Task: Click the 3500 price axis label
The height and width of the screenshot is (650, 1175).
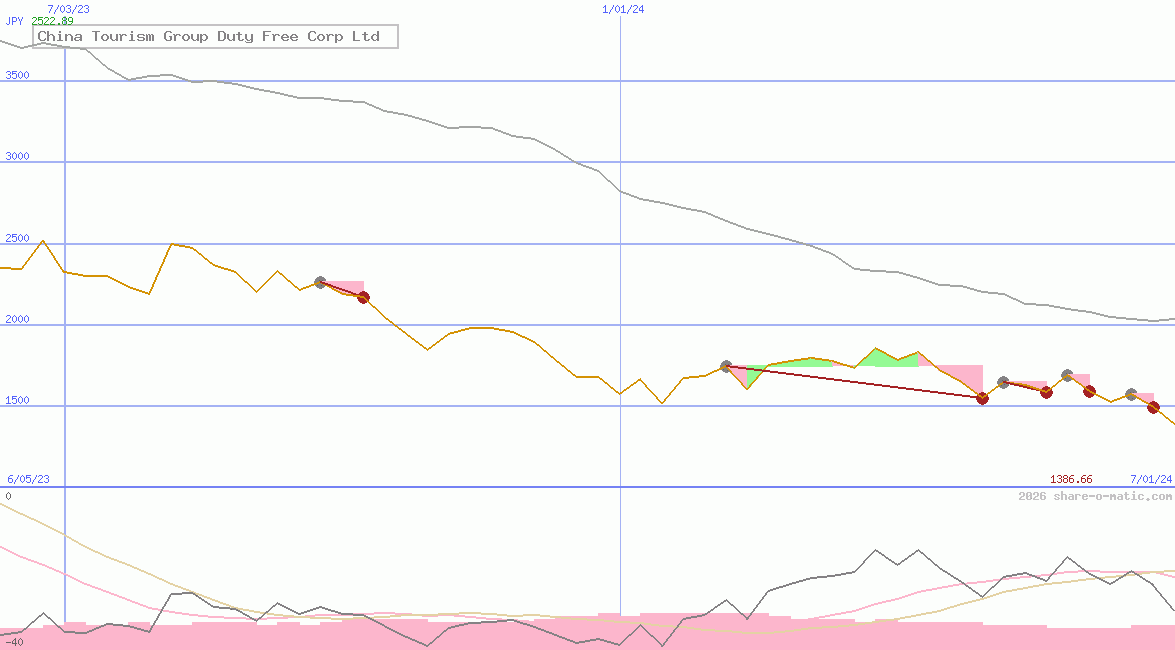Action: (17, 75)
